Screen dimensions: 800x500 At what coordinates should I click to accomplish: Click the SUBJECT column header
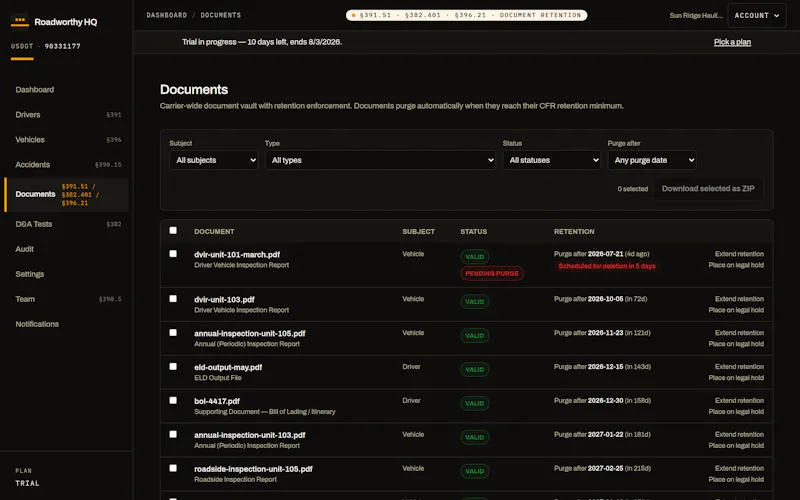[418, 232]
